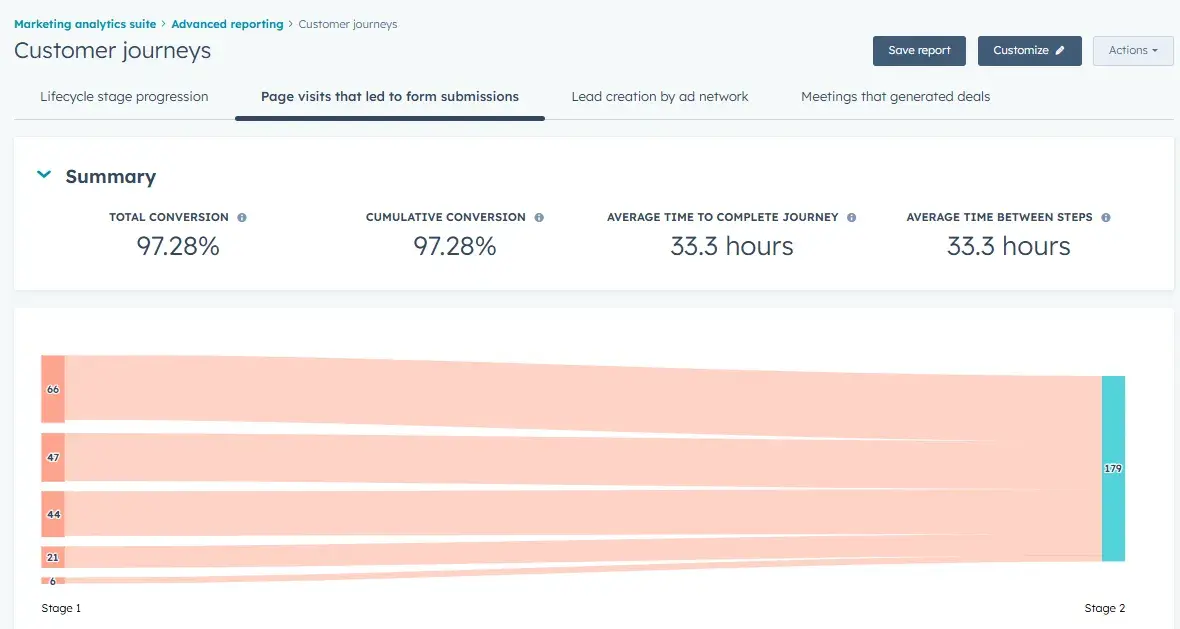Viewport: 1180px width, 629px height.
Task: Open the Cumulative Conversion info tooltip
Action: (538, 217)
